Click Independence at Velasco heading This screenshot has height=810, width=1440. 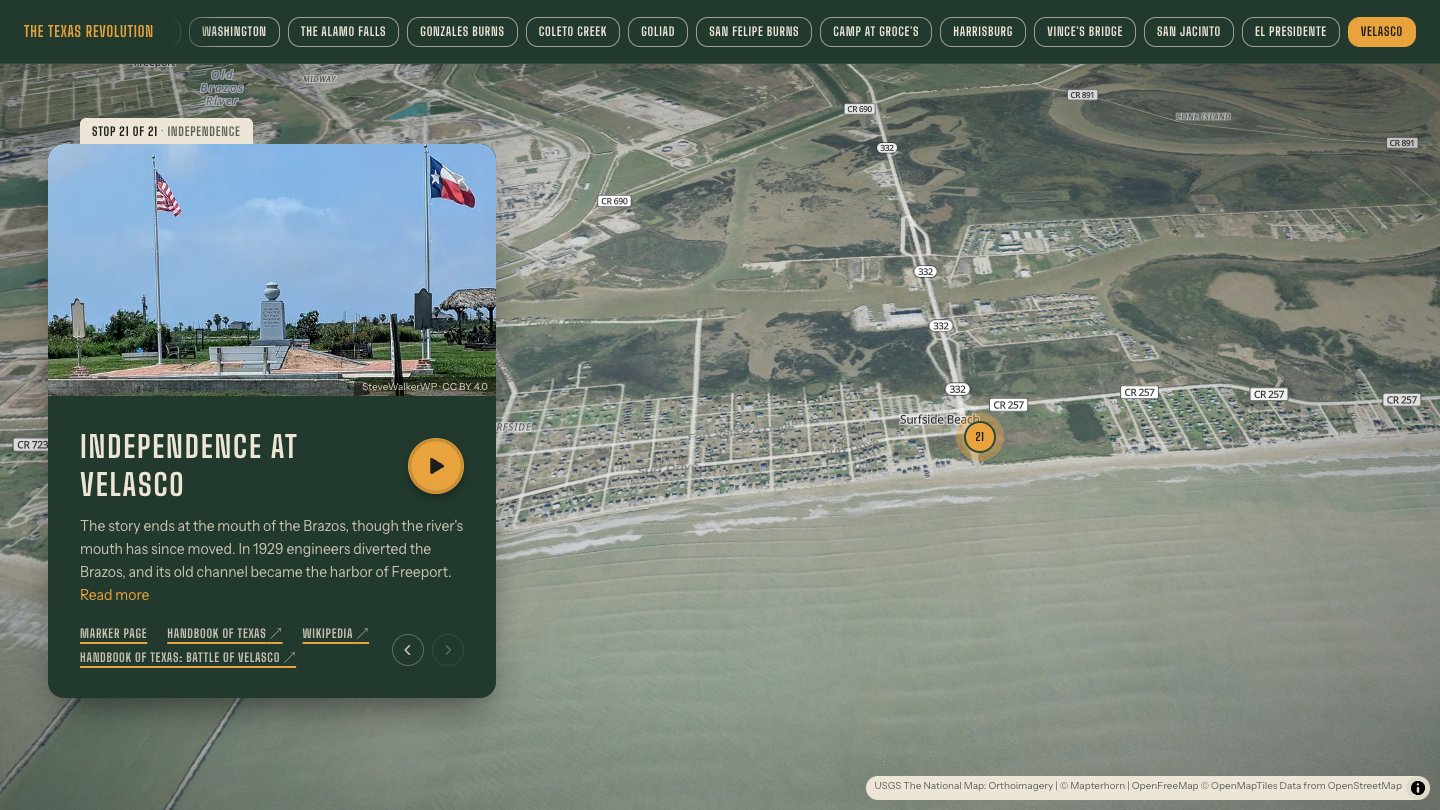[x=188, y=466]
